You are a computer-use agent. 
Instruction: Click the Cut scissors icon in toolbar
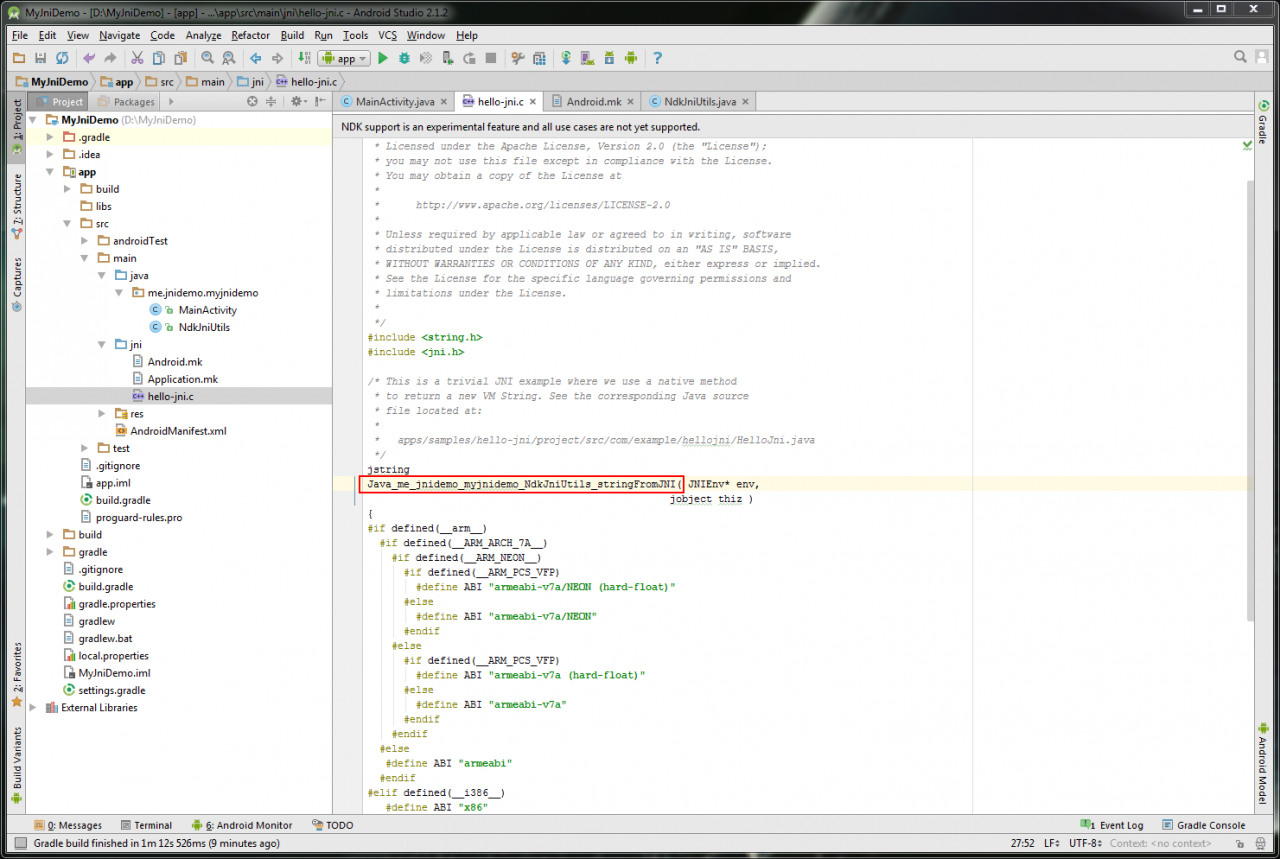click(x=137, y=59)
